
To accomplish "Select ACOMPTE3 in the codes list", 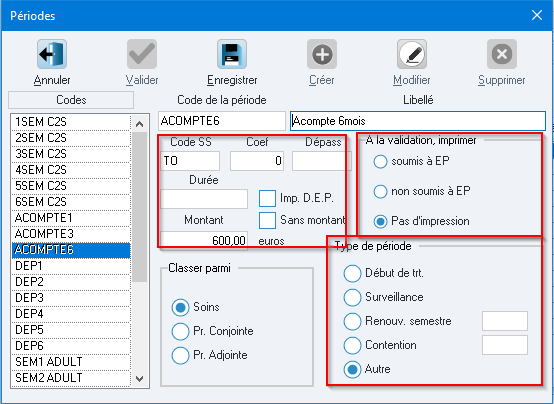I will tap(71, 234).
